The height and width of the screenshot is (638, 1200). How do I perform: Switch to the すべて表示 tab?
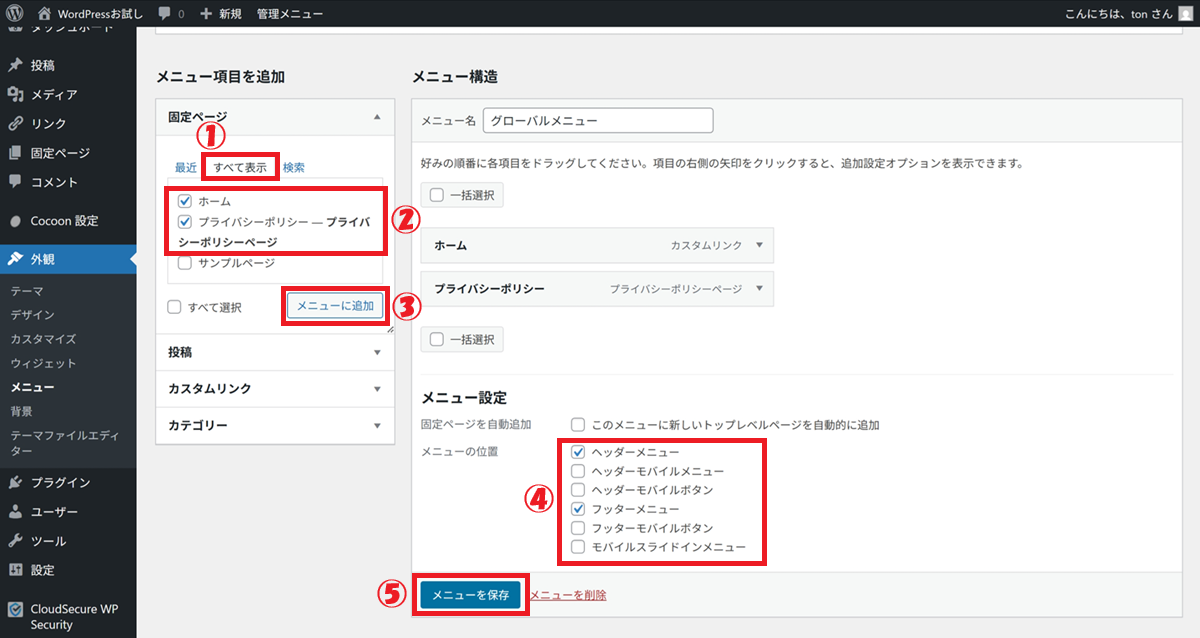pos(240,168)
